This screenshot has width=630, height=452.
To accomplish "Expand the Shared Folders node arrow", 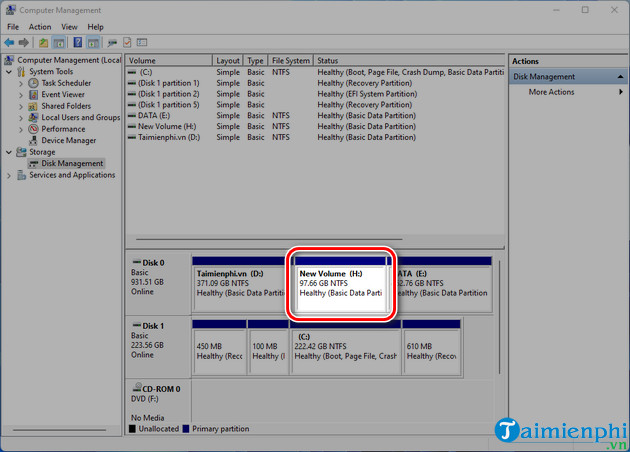I will coord(21,106).
